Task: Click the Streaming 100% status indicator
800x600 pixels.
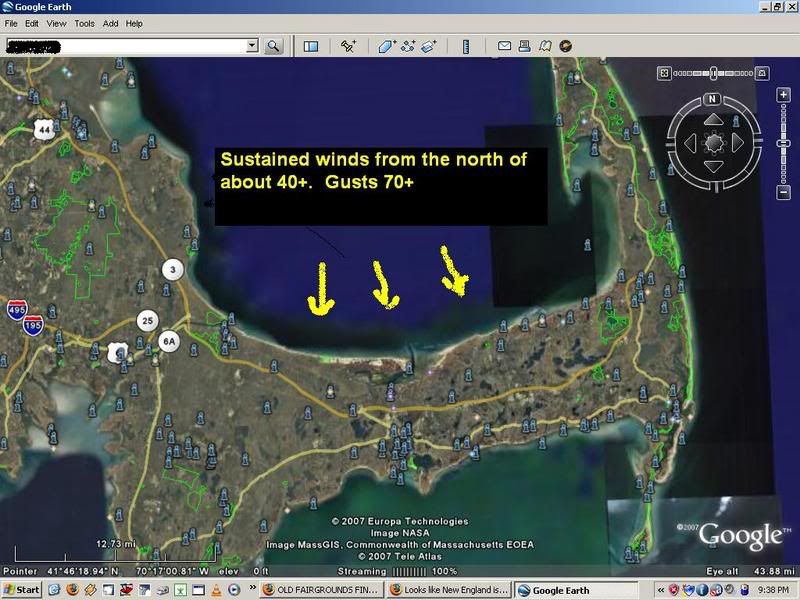Action: pyautogui.click(x=397, y=571)
